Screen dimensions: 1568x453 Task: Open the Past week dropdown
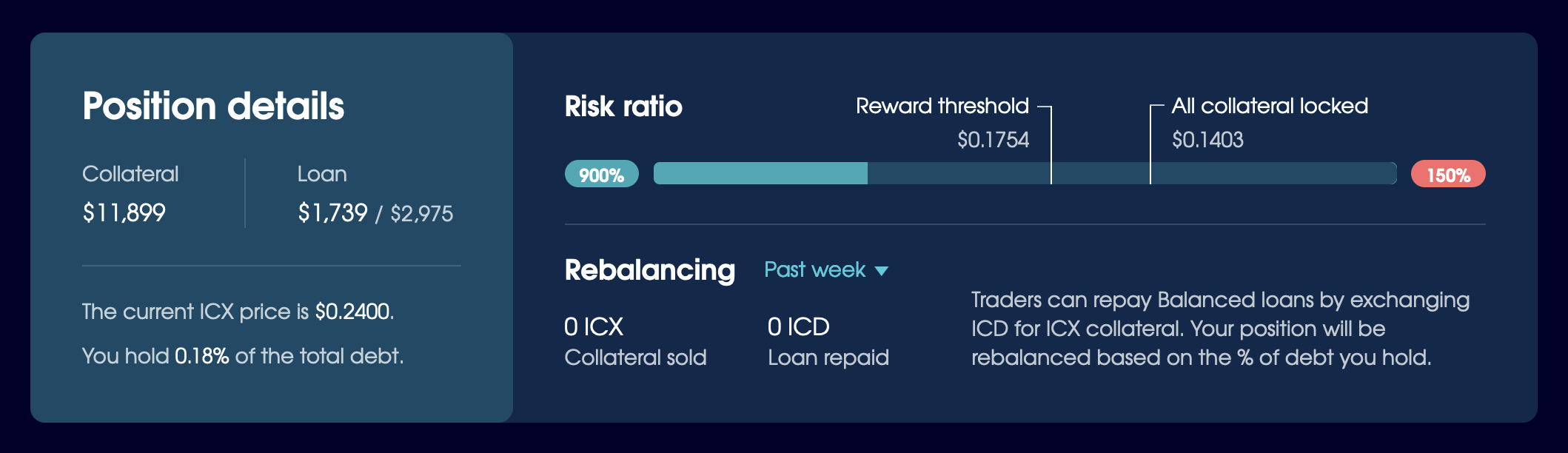point(825,270)
